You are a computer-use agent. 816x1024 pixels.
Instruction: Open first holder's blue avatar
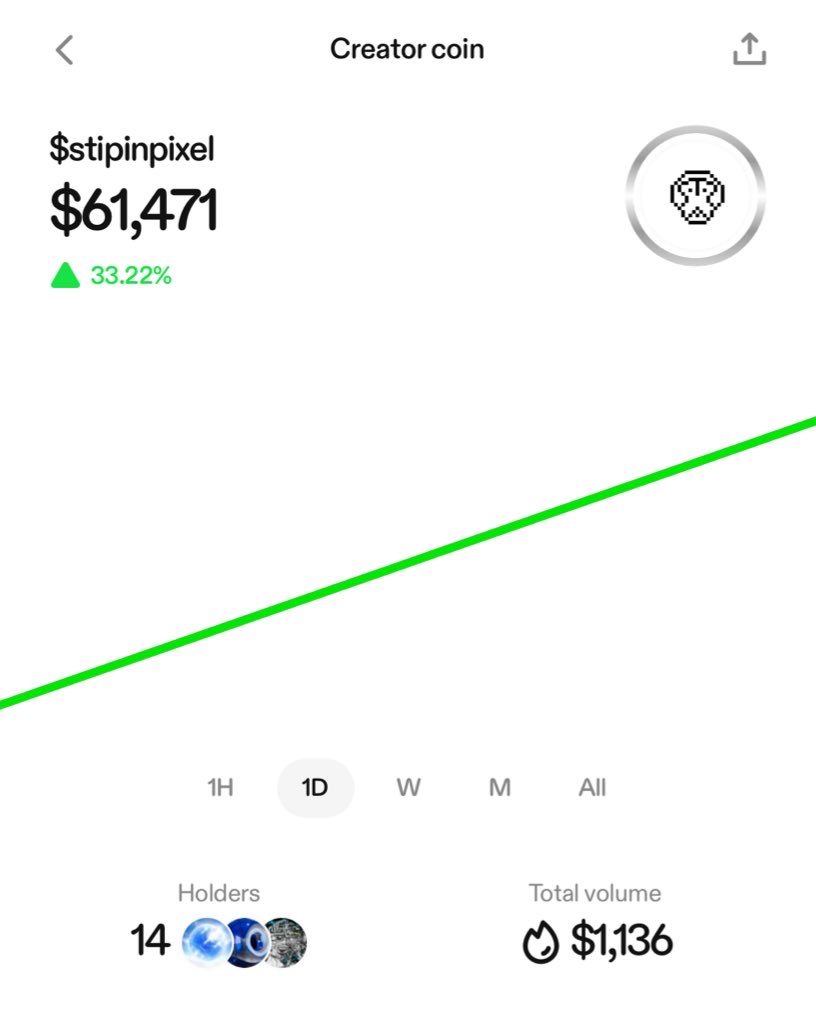205,941
